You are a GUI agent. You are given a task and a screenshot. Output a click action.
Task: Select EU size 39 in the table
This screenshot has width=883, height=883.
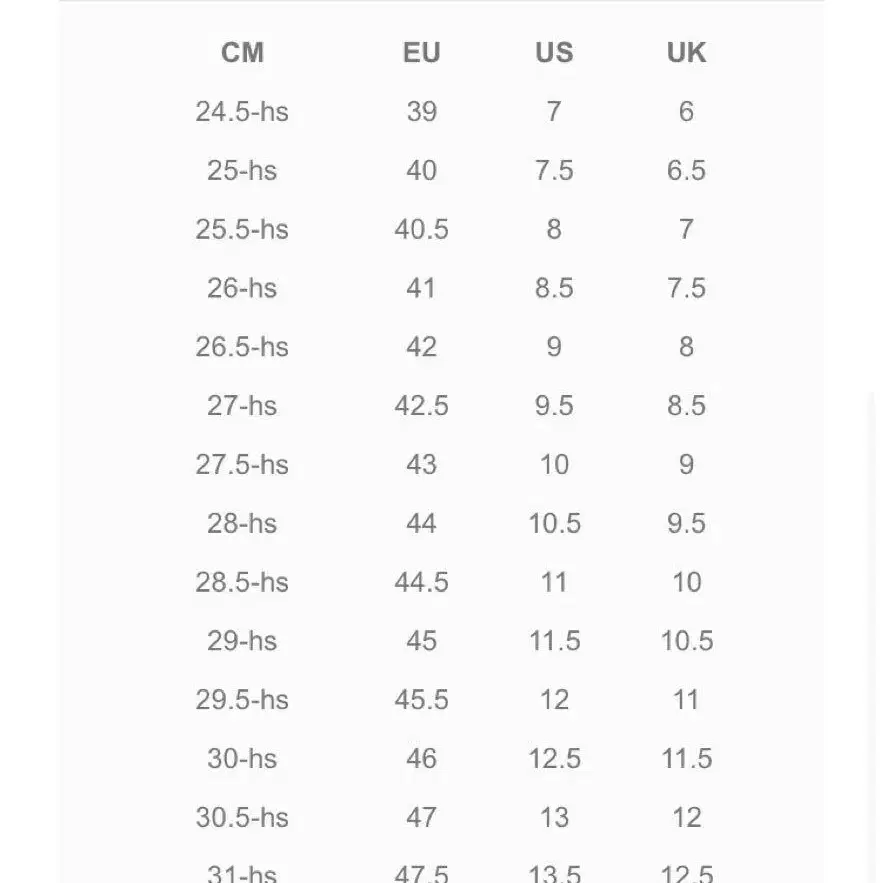[421, 112]
